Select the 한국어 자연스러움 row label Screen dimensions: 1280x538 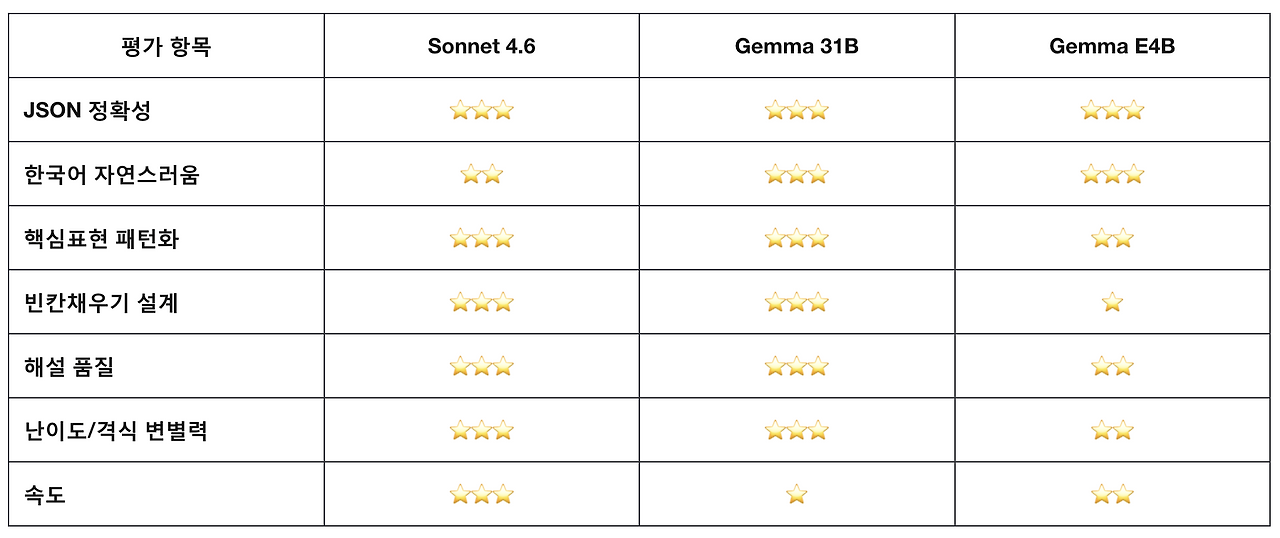coord(112,174)
